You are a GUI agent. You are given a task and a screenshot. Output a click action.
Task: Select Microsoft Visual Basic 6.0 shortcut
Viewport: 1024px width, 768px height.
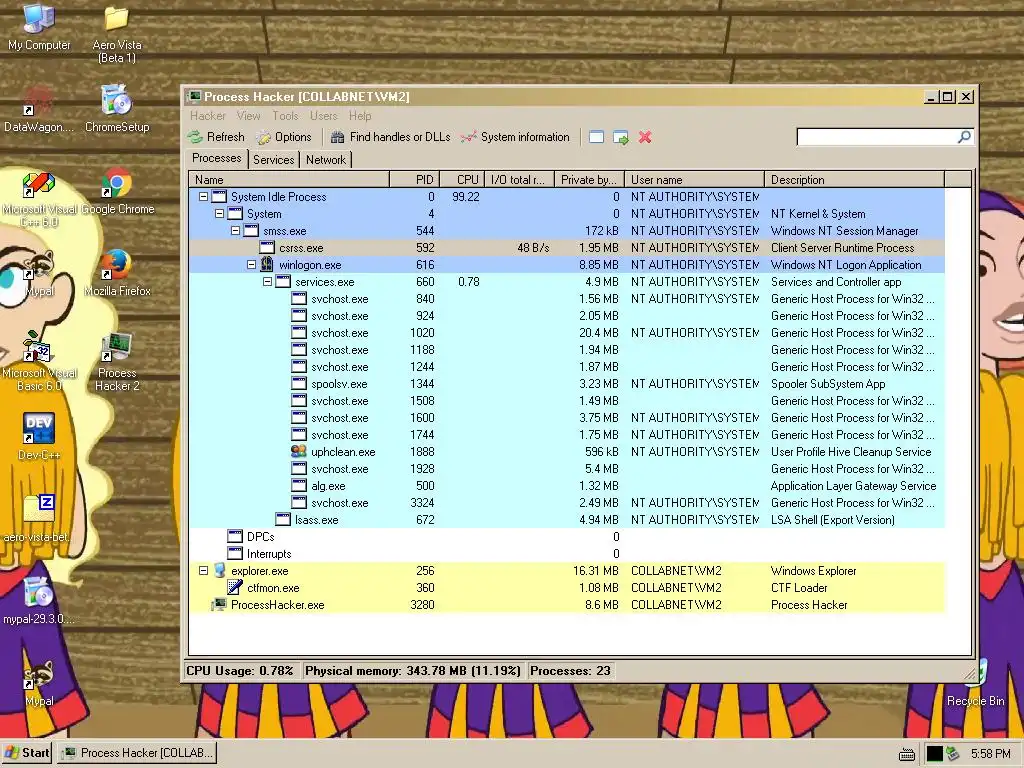(39, 361)
